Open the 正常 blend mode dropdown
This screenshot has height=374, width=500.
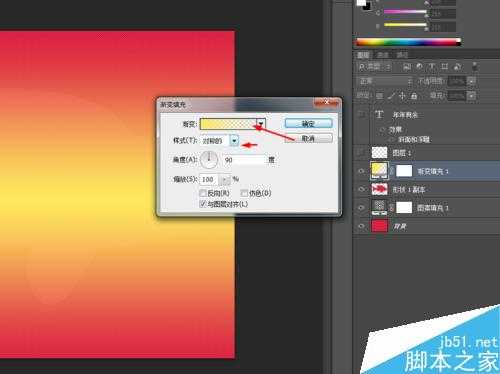click(385, 81)
